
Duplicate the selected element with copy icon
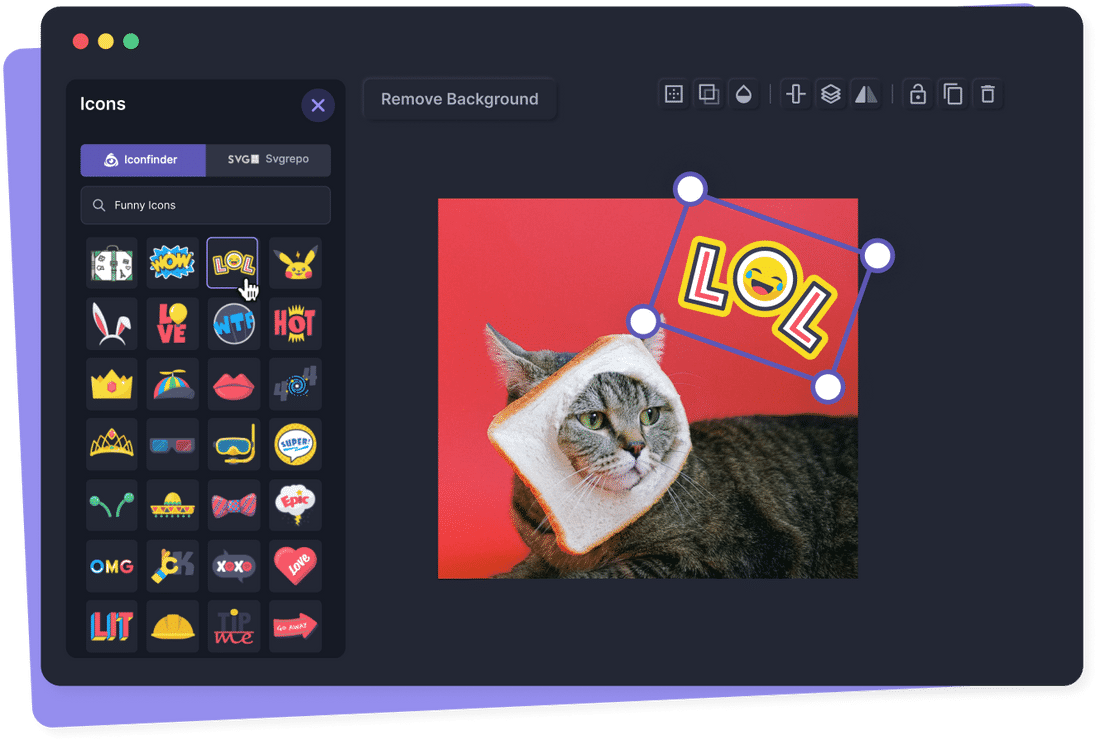[x=953, y=94]
